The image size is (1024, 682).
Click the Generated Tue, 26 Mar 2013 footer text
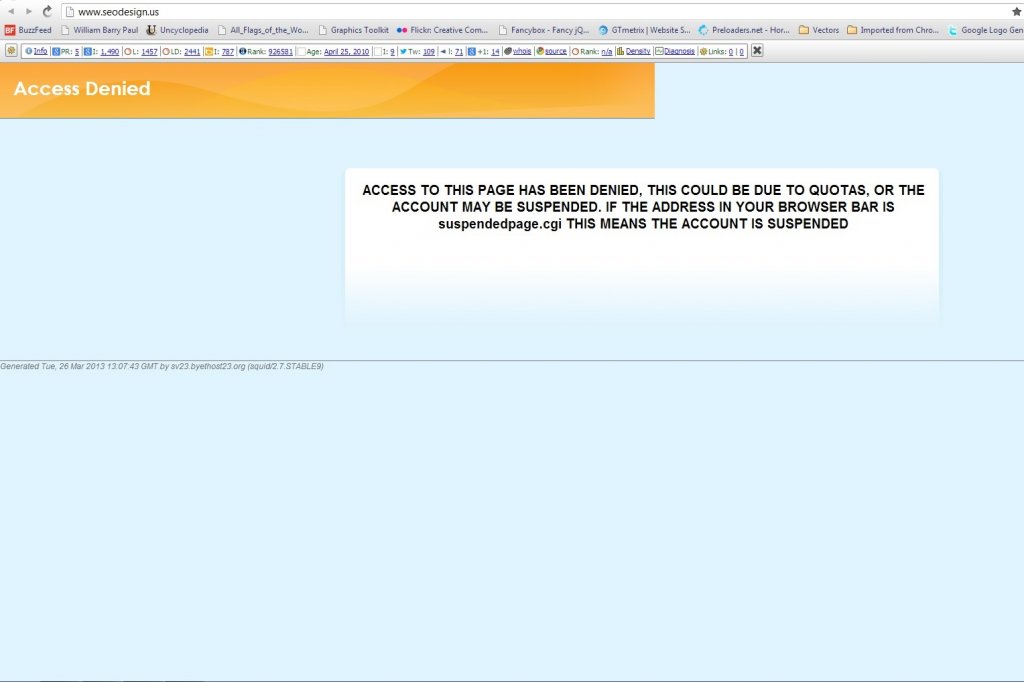(x=162, y=366)
